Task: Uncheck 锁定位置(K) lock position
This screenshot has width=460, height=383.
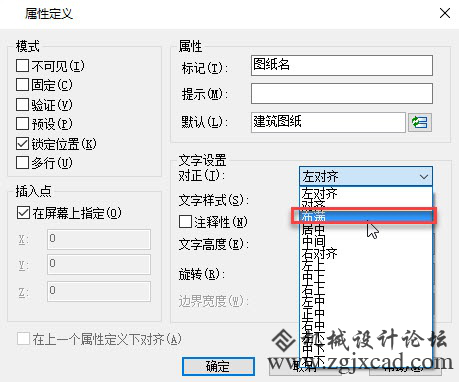Action: click(x=22, y=143)
